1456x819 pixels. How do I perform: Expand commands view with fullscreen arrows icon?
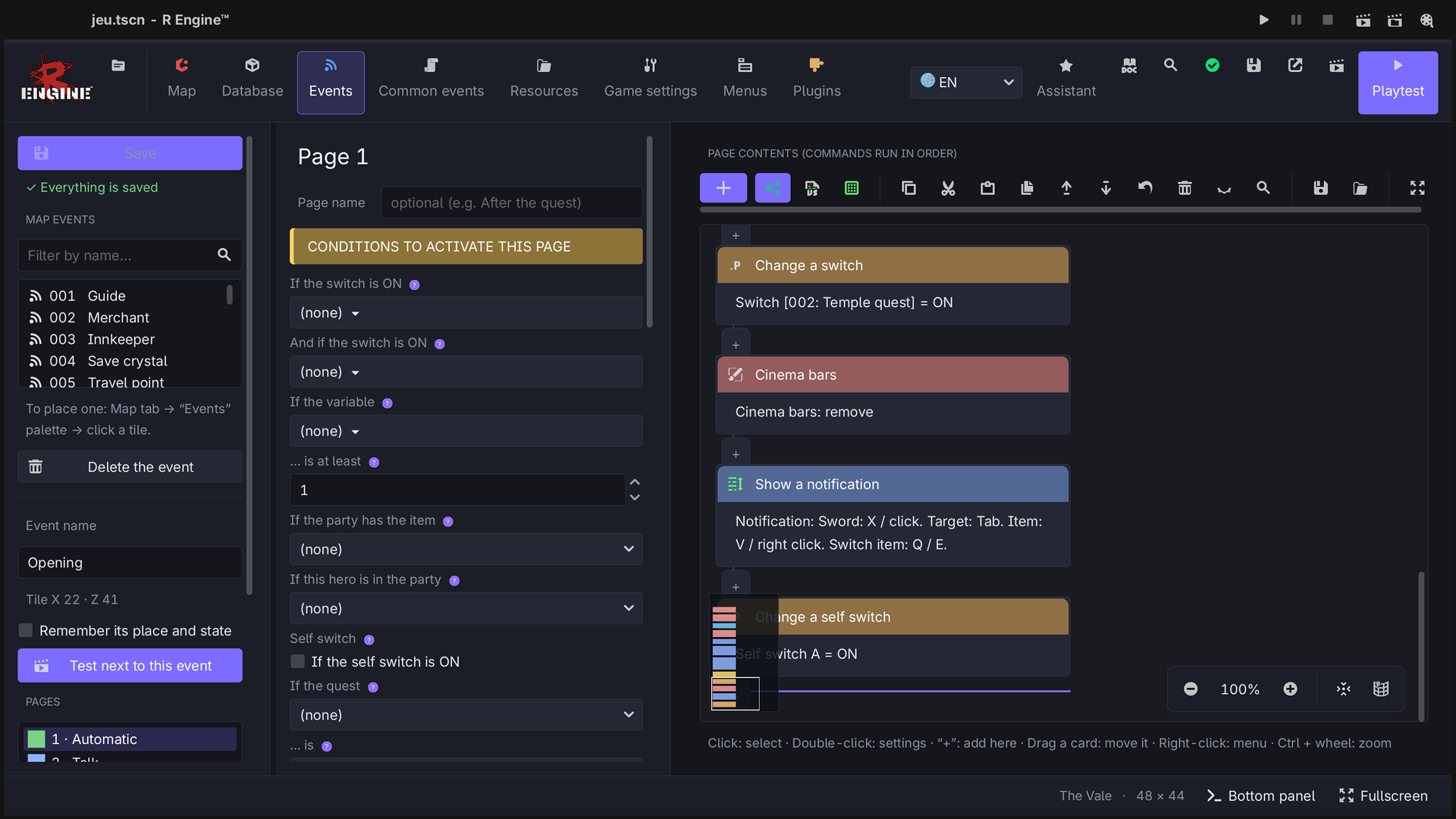point(1417,188)
